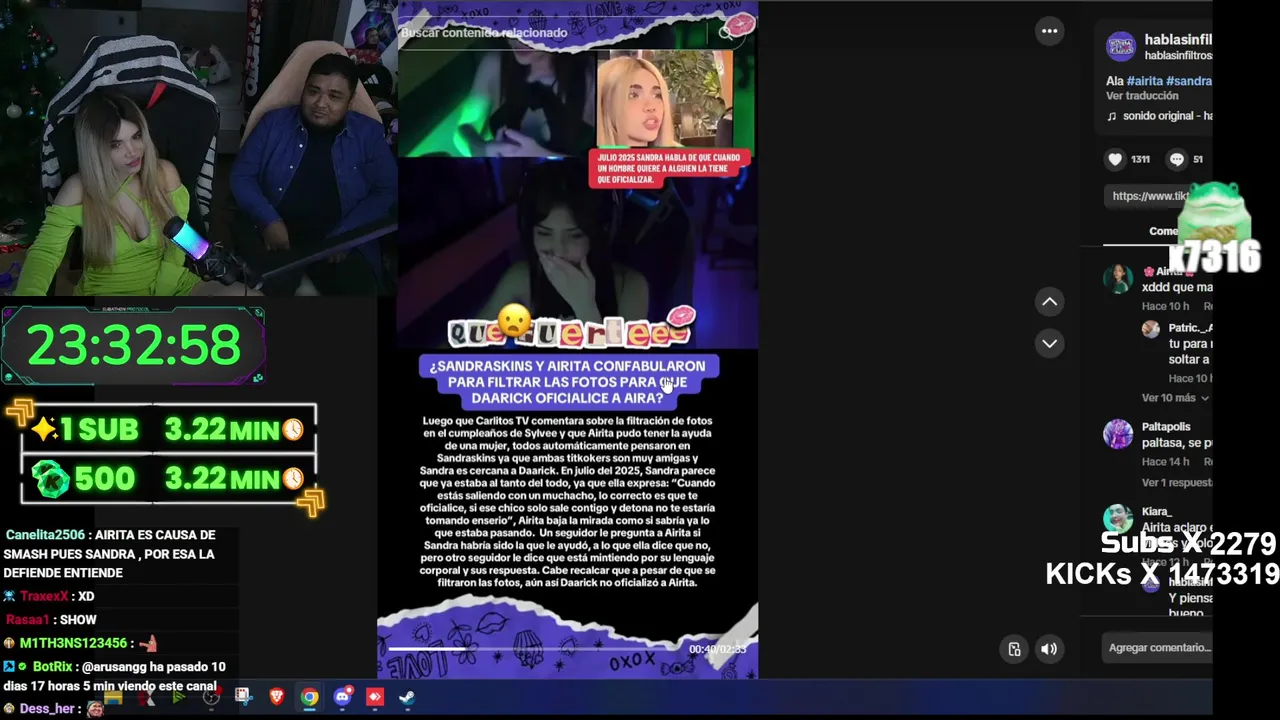Image resolution: width=1280 pixels, height=720 pixels.
Task: Click the TikTok video to pause
Action: [567, 340]
